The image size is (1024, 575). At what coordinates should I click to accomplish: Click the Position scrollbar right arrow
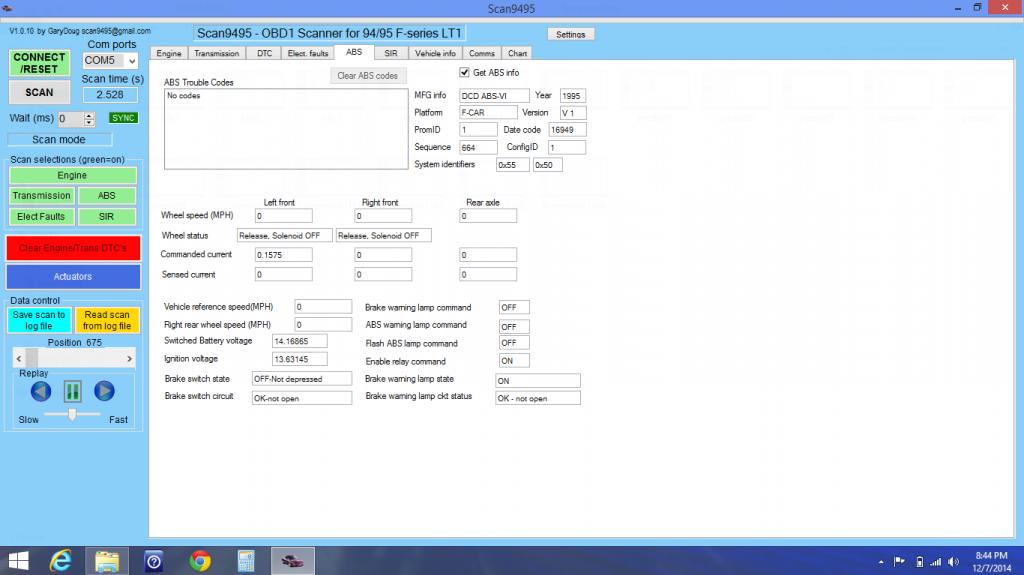(x=129, y=358)
